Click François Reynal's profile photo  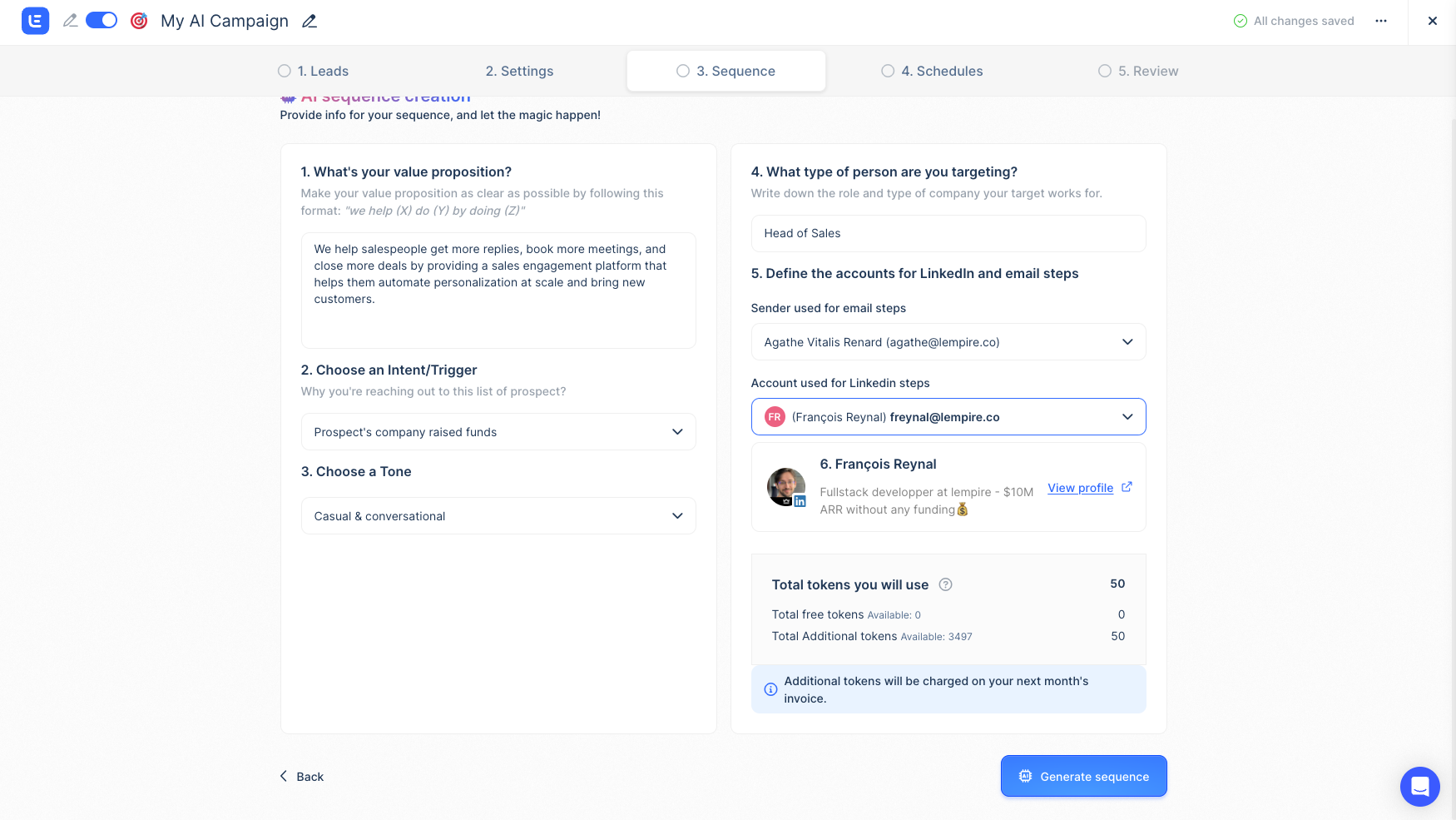(x=785, y=486)
